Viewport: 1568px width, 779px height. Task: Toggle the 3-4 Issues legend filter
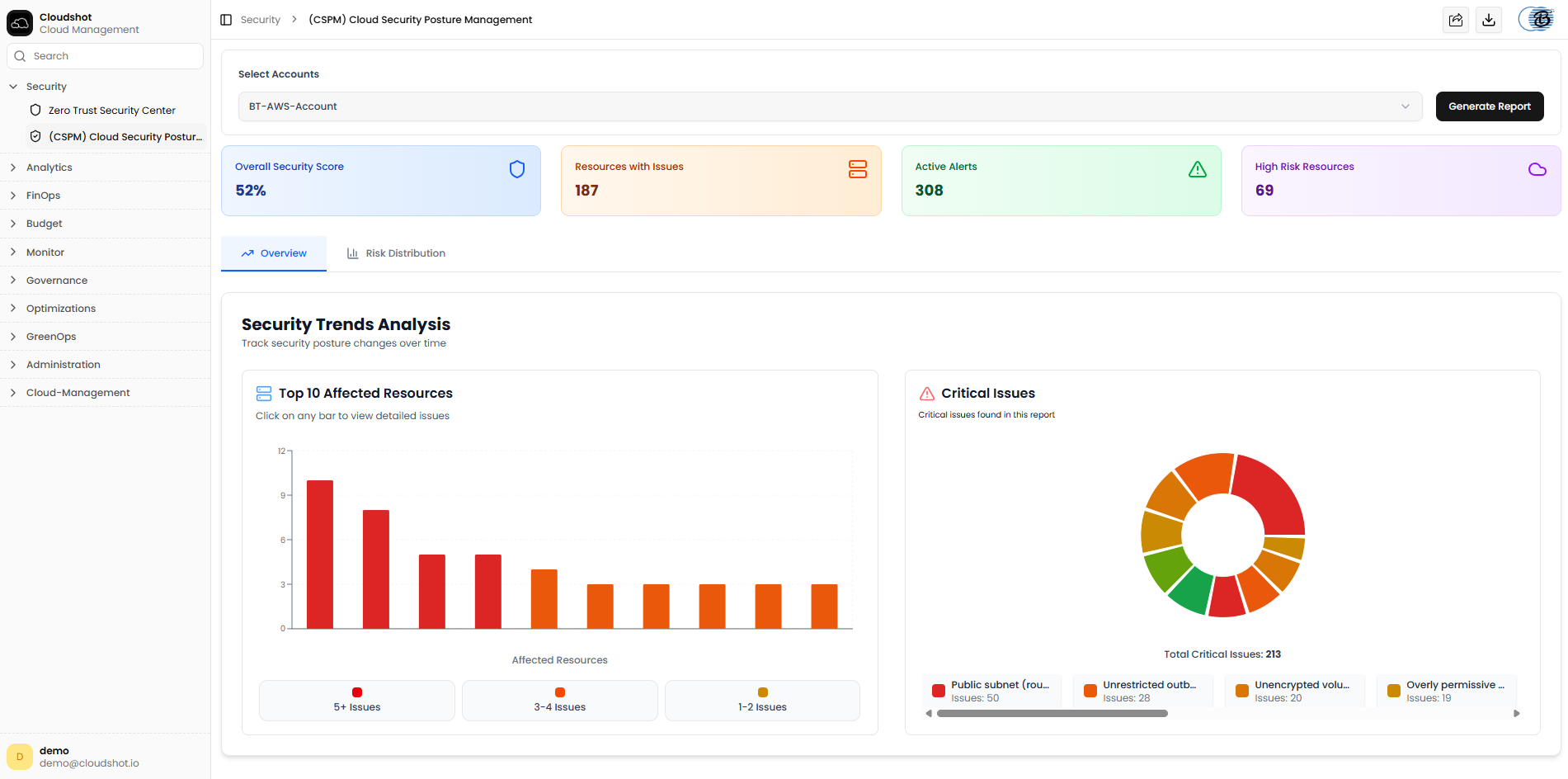point(560,701)
